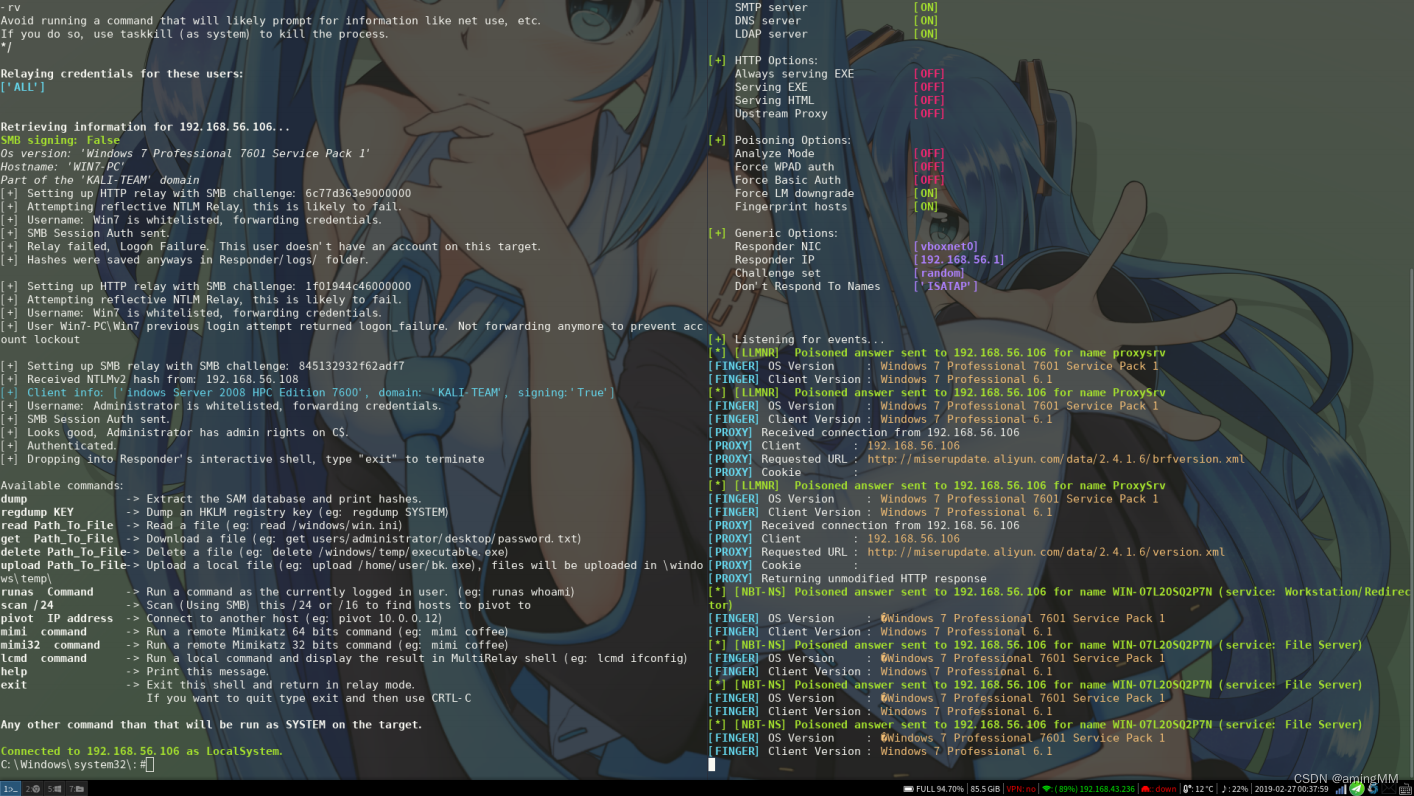This screenshot has height=796, width=1414.
Task: Click the 85.5 GiB disk entry
Action: pyautogui.click(x=985, y=789)
